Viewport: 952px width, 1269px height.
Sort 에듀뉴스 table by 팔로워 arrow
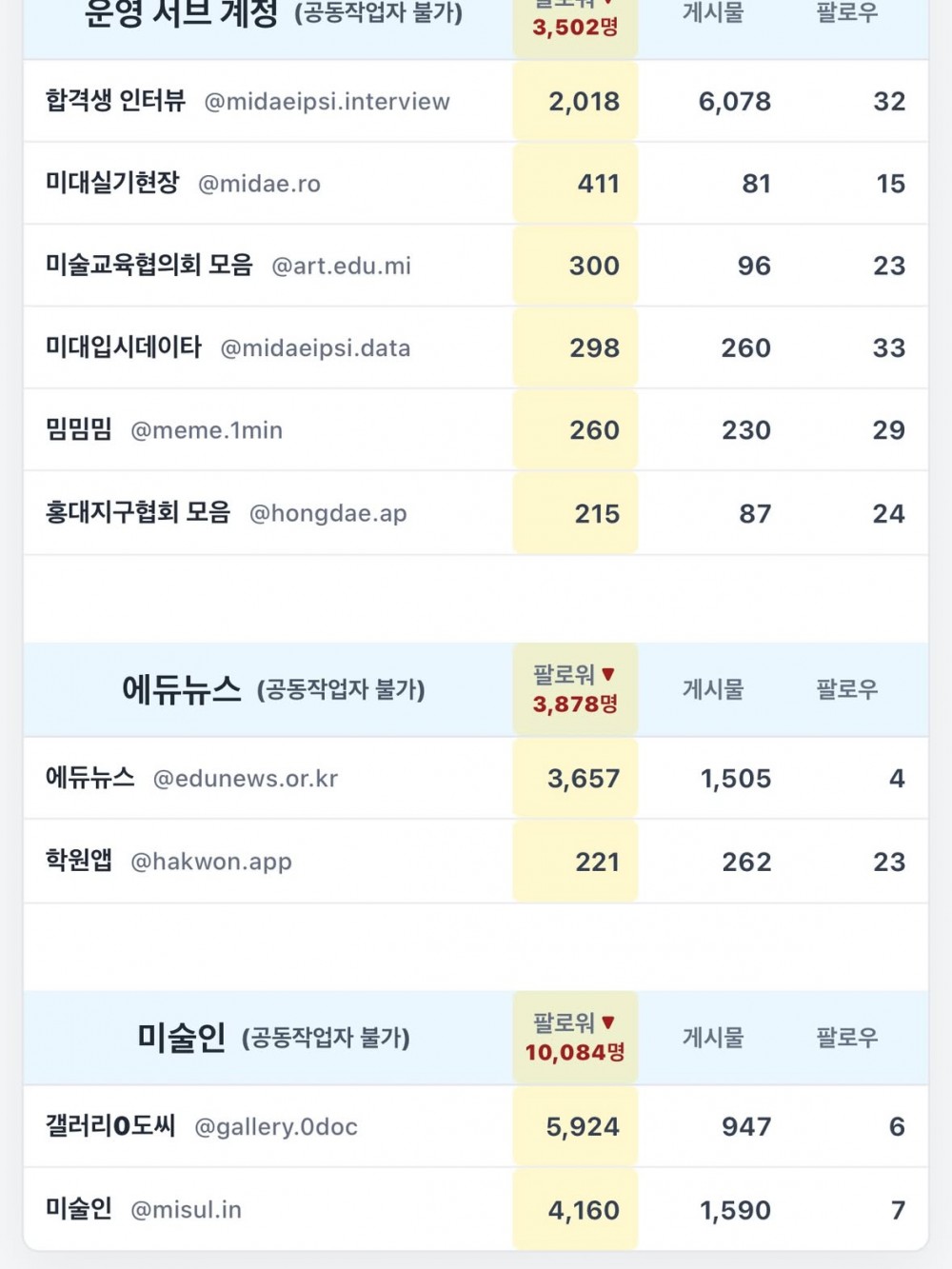[x=608, y=674]
